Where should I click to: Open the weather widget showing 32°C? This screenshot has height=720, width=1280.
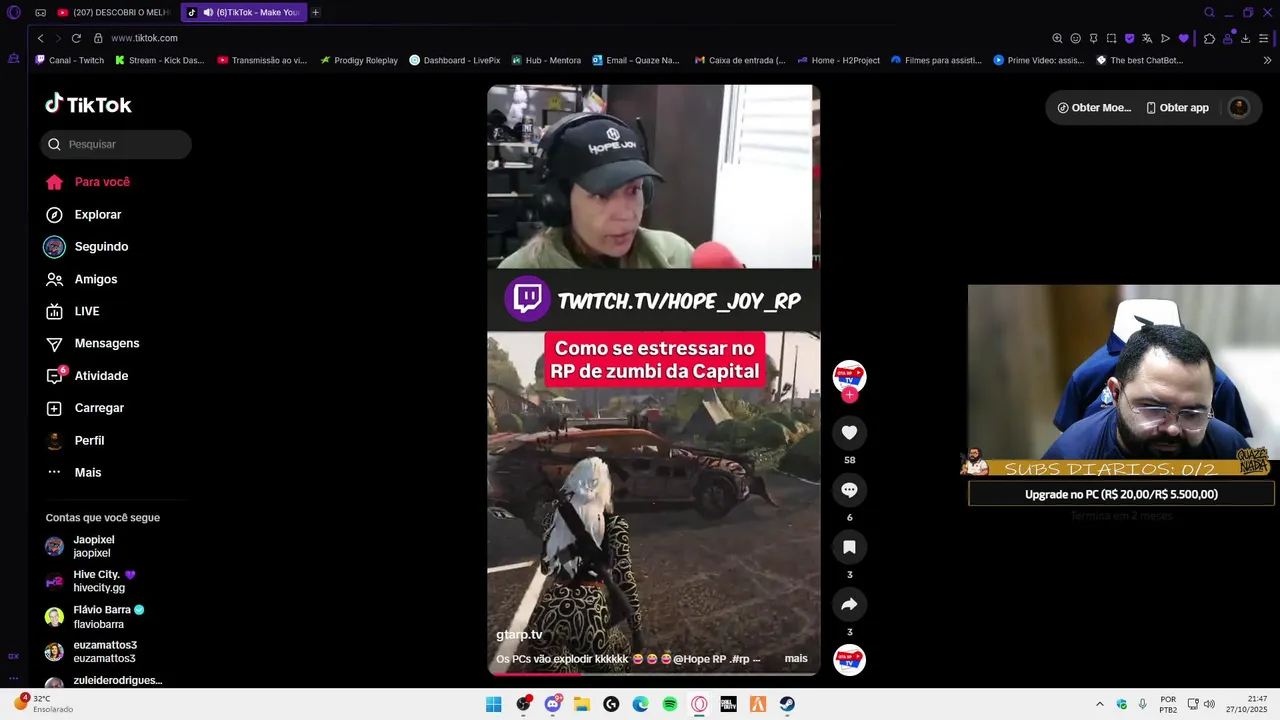(x=43, y=703)
